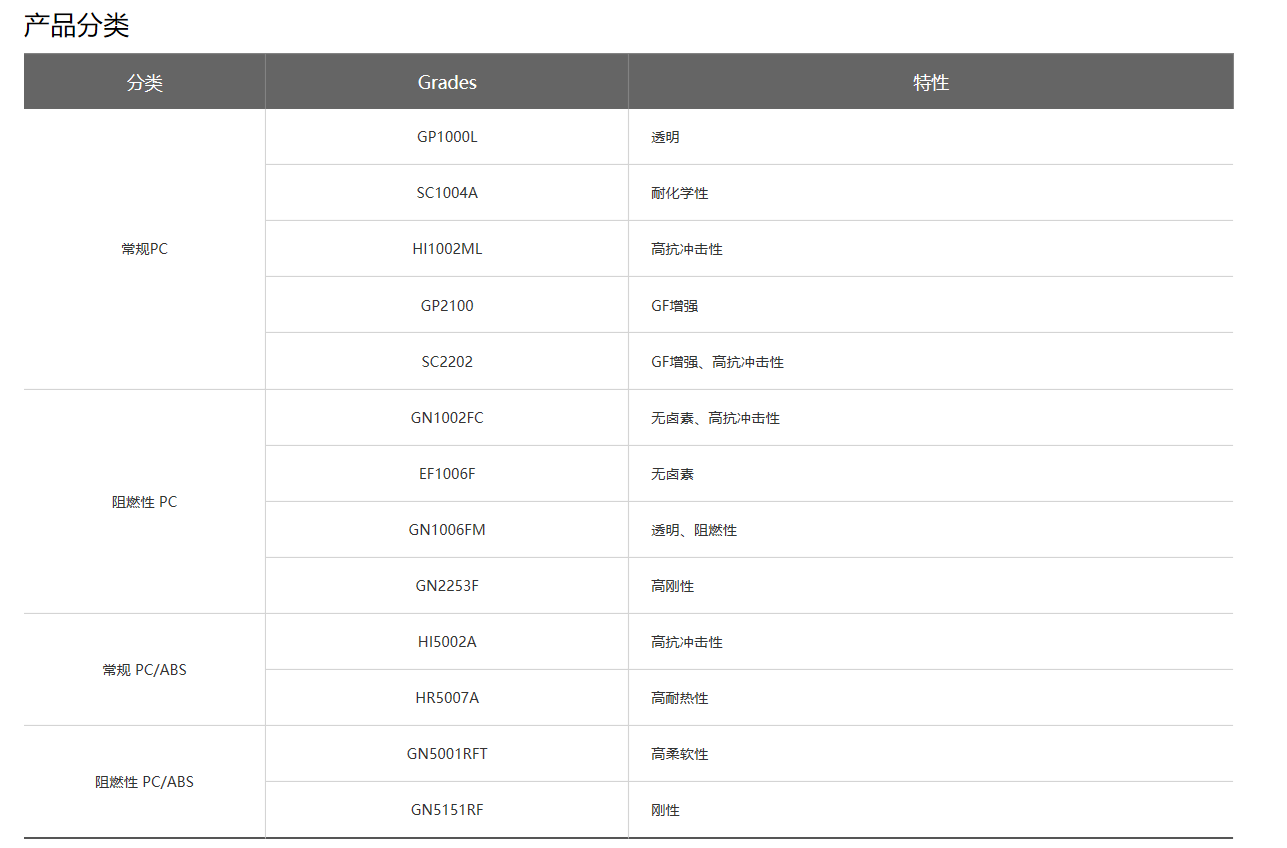Click the 常规 PC/ABS category
The width and height of the screenshot is (1287, 848).
(x=145, y=670)
